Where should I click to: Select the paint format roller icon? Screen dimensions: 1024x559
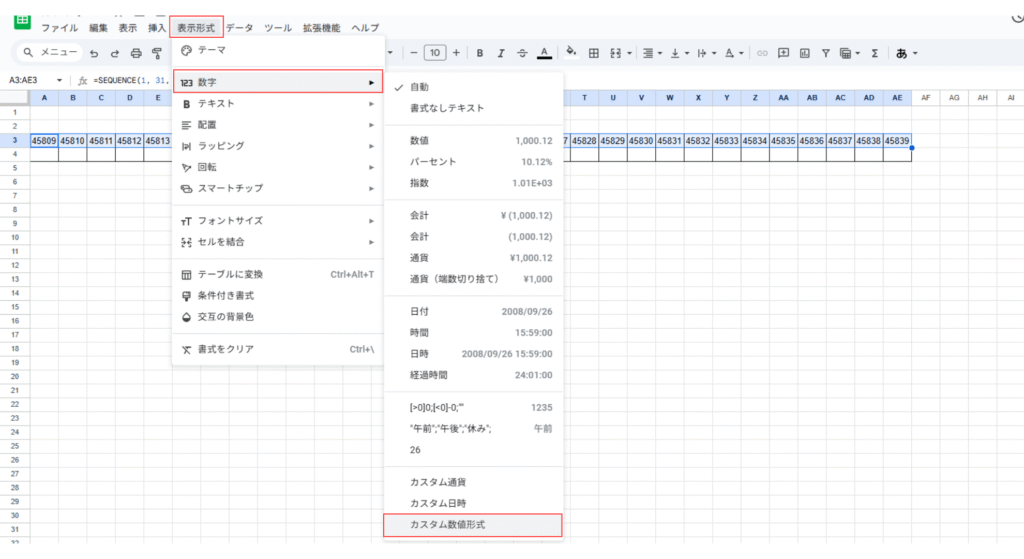157,53
